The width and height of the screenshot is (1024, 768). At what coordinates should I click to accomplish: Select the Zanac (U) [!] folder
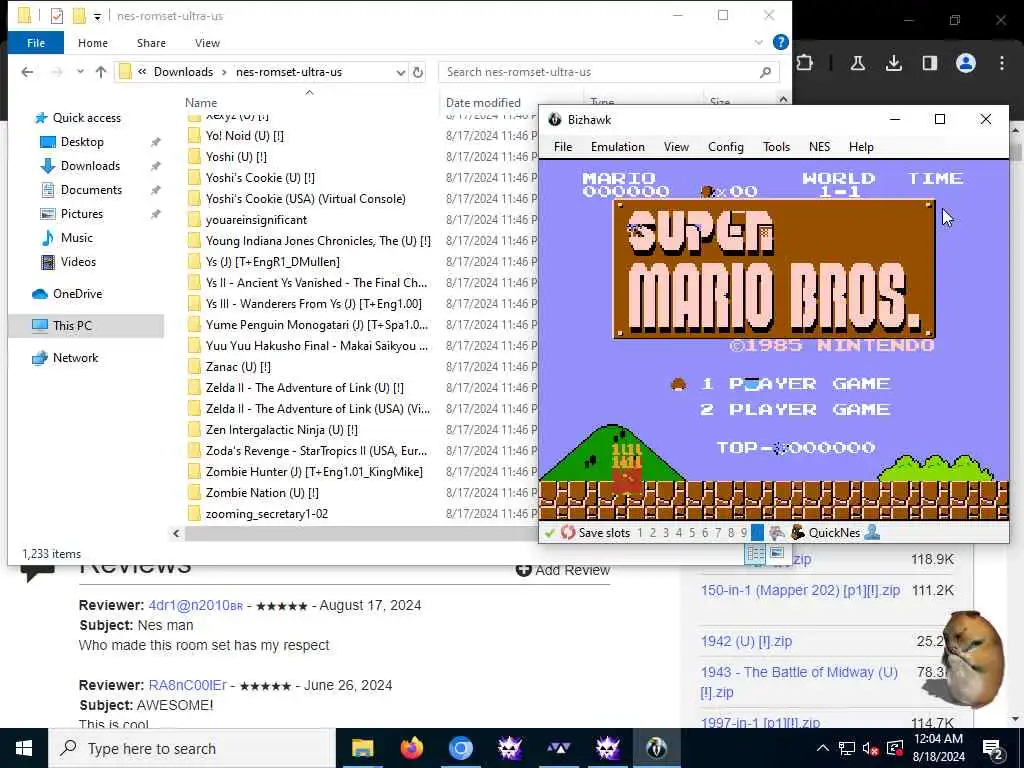(x=238, y=367)
